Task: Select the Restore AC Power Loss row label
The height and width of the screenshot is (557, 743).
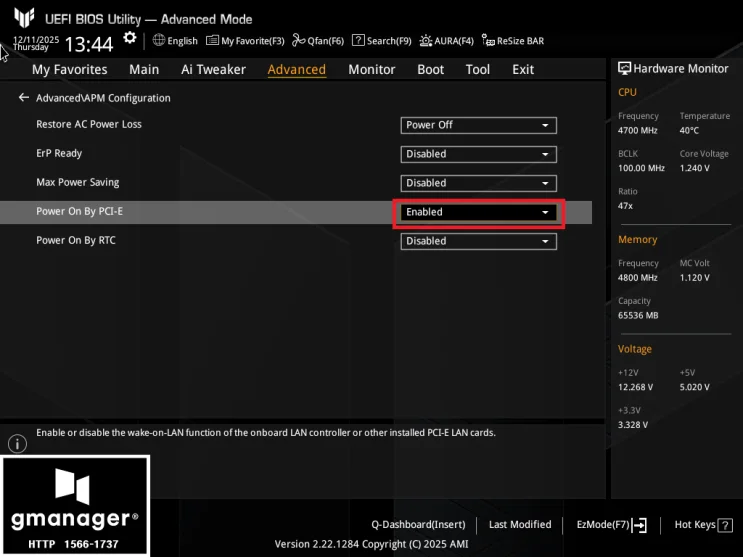Action: (x=89, y=124)
